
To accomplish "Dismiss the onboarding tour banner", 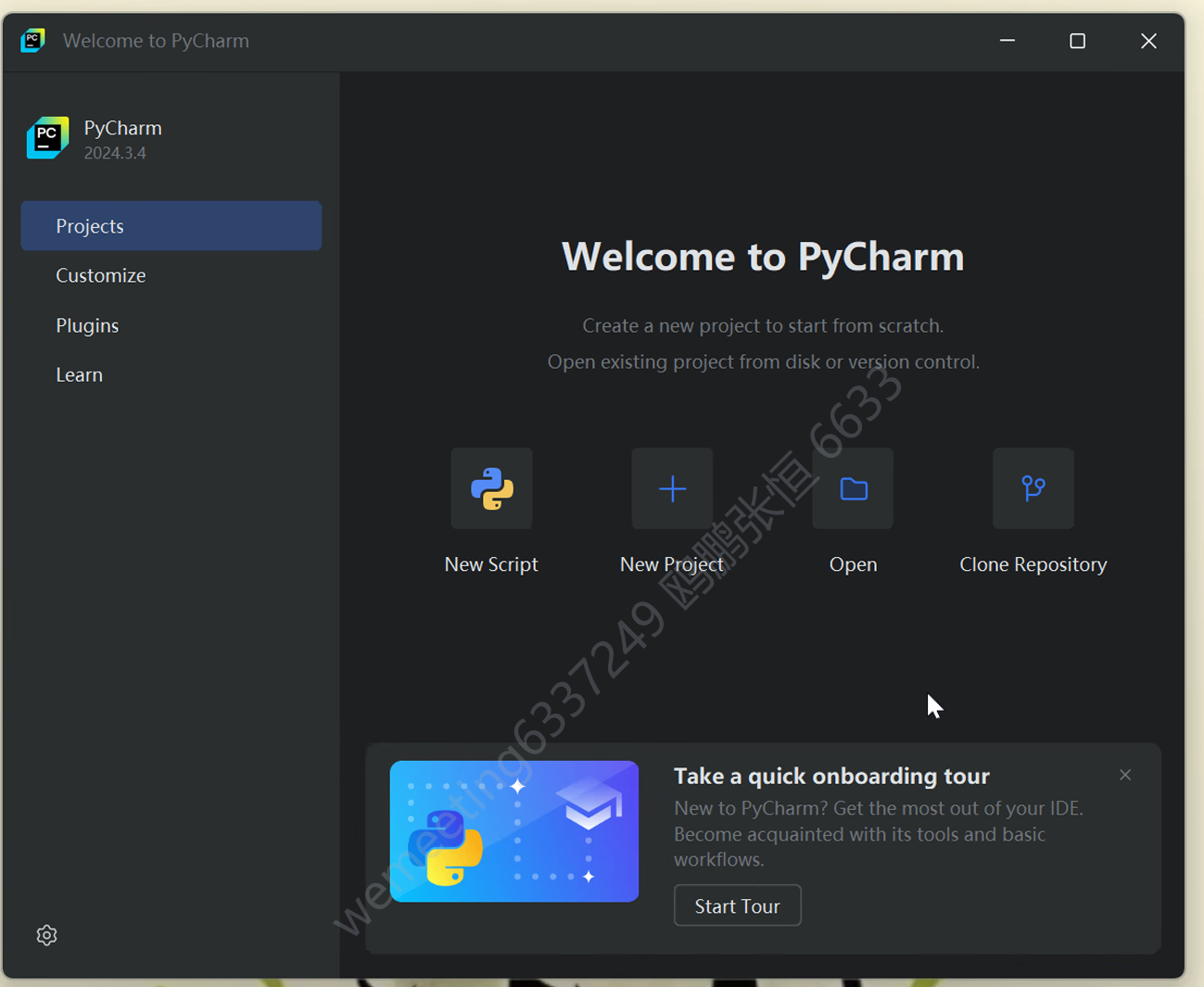I will (1124, 775).
